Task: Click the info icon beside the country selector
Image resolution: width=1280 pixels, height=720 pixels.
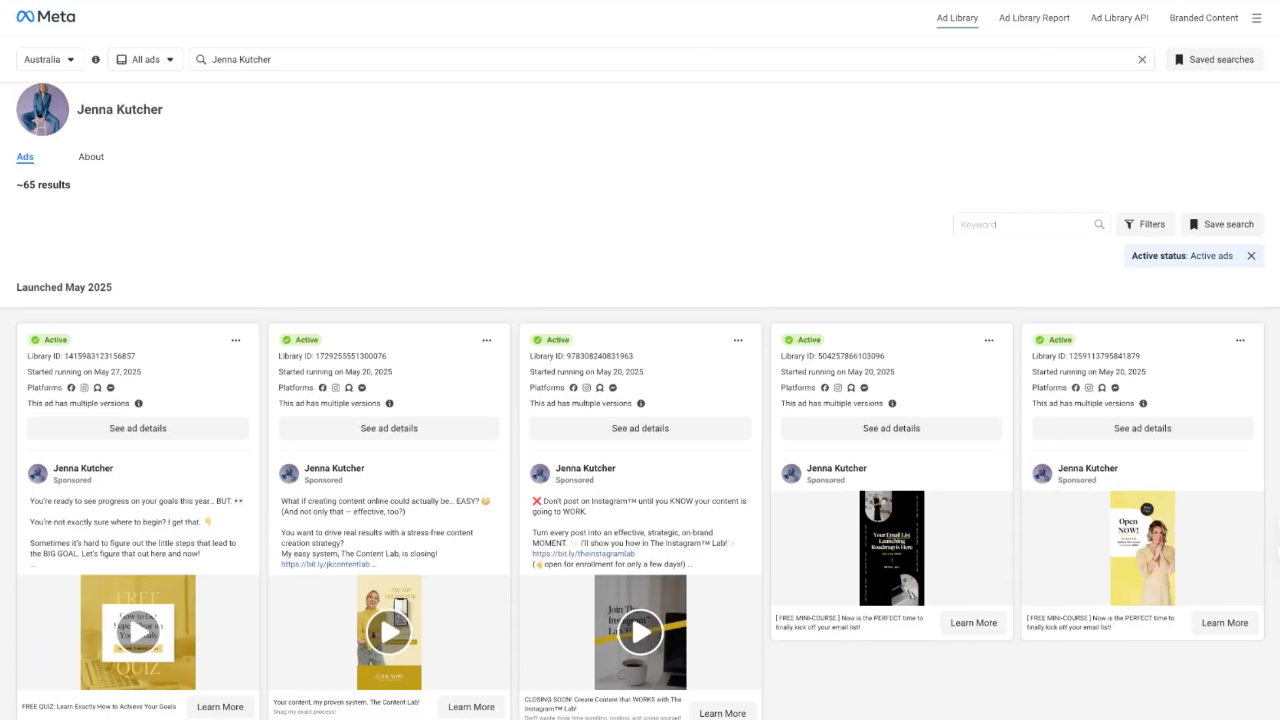Action: pyautogui.click(x=96, y=60)
